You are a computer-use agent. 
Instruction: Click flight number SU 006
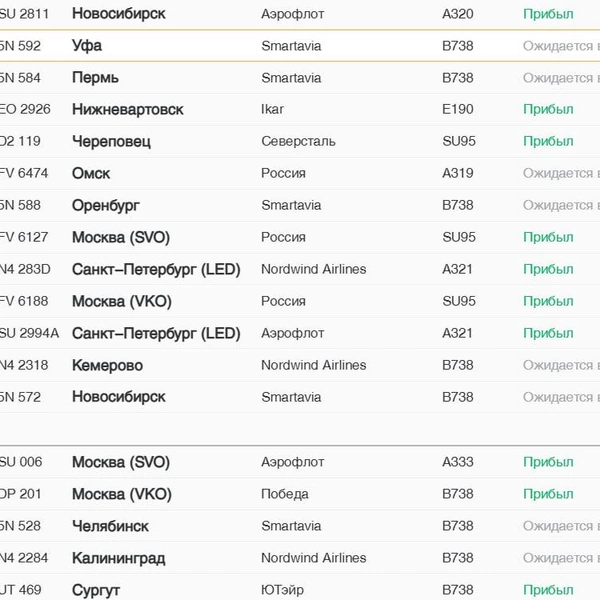(22, 462)
